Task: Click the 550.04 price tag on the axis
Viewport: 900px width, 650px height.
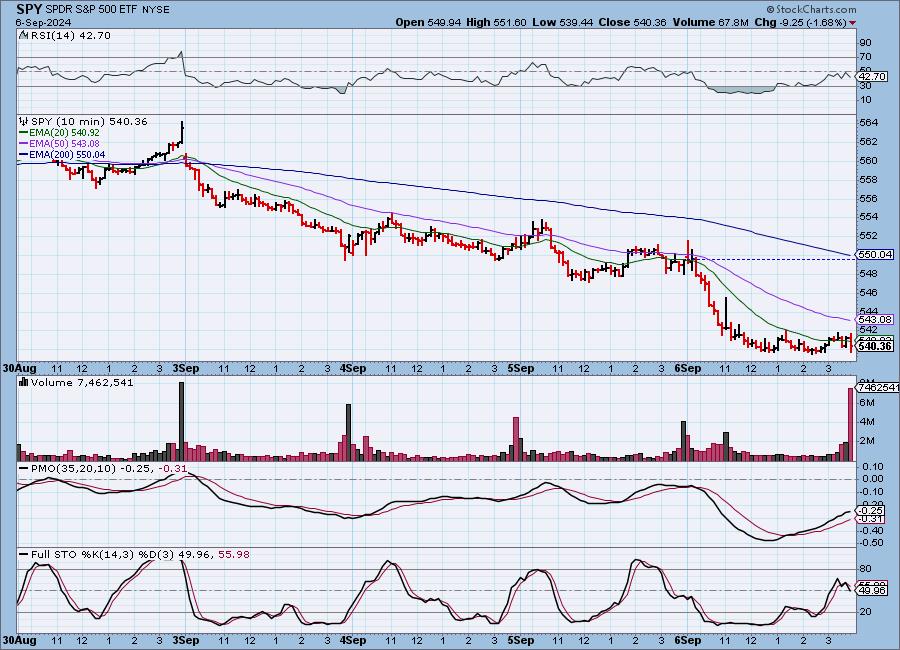Action: (875, 254)
